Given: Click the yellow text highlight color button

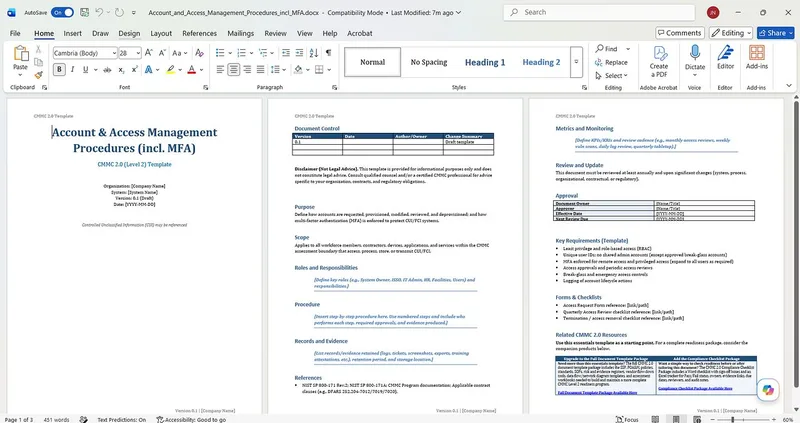Looking at the screenshot, I should (170, 69).
